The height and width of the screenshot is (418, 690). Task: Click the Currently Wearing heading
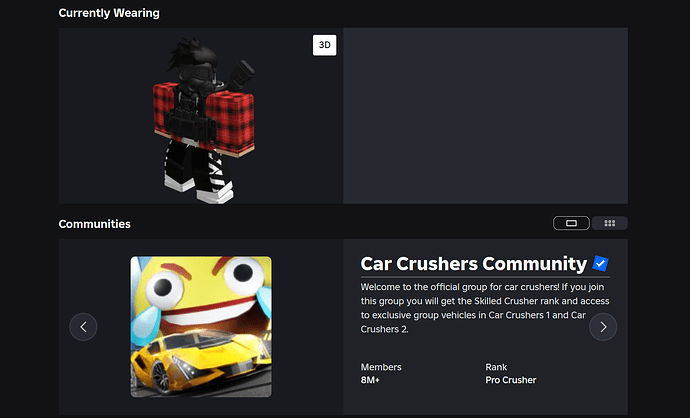[x=109, y=13]
